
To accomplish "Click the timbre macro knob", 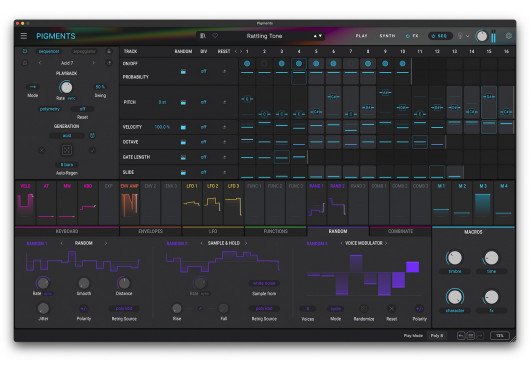I will click(454, 258).
